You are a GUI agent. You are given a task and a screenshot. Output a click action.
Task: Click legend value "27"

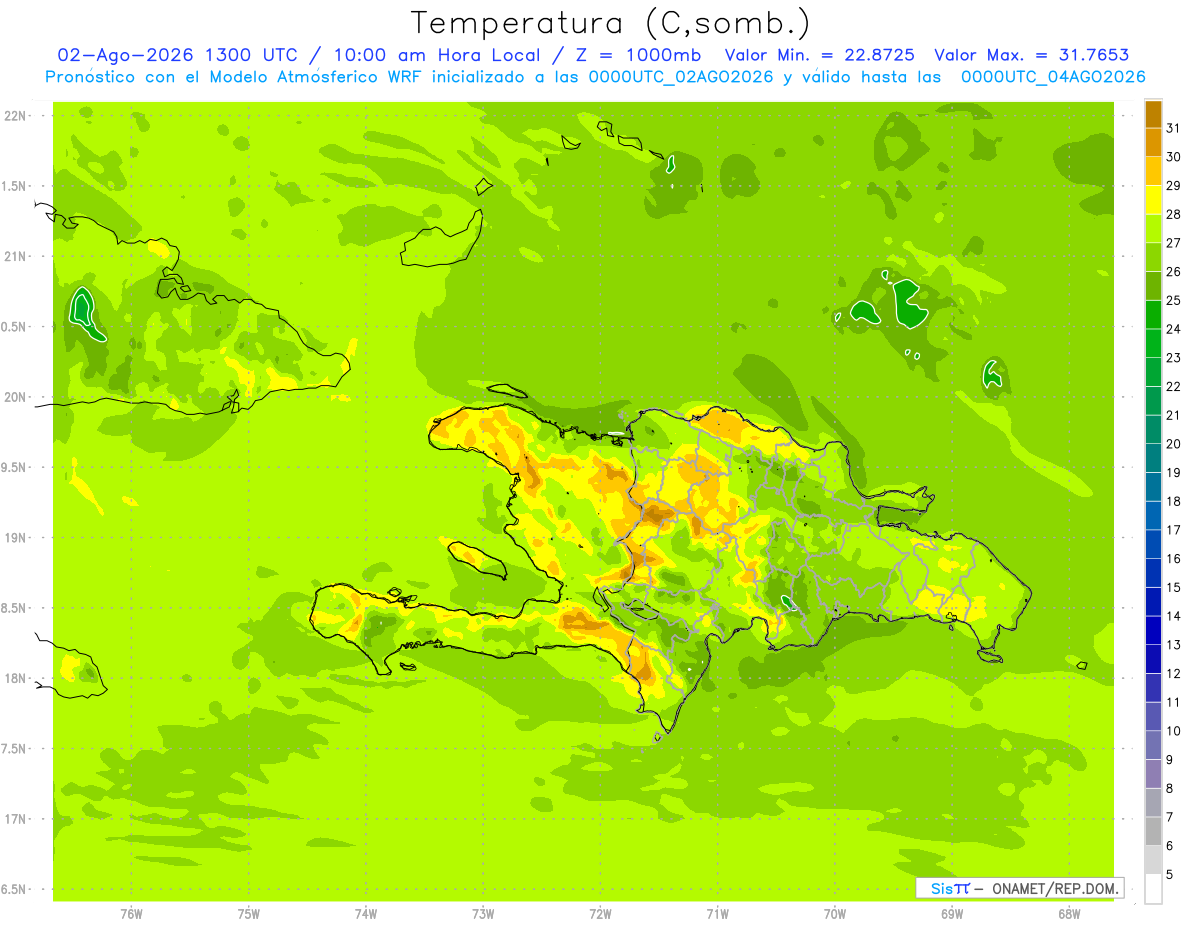[1174, 243]
